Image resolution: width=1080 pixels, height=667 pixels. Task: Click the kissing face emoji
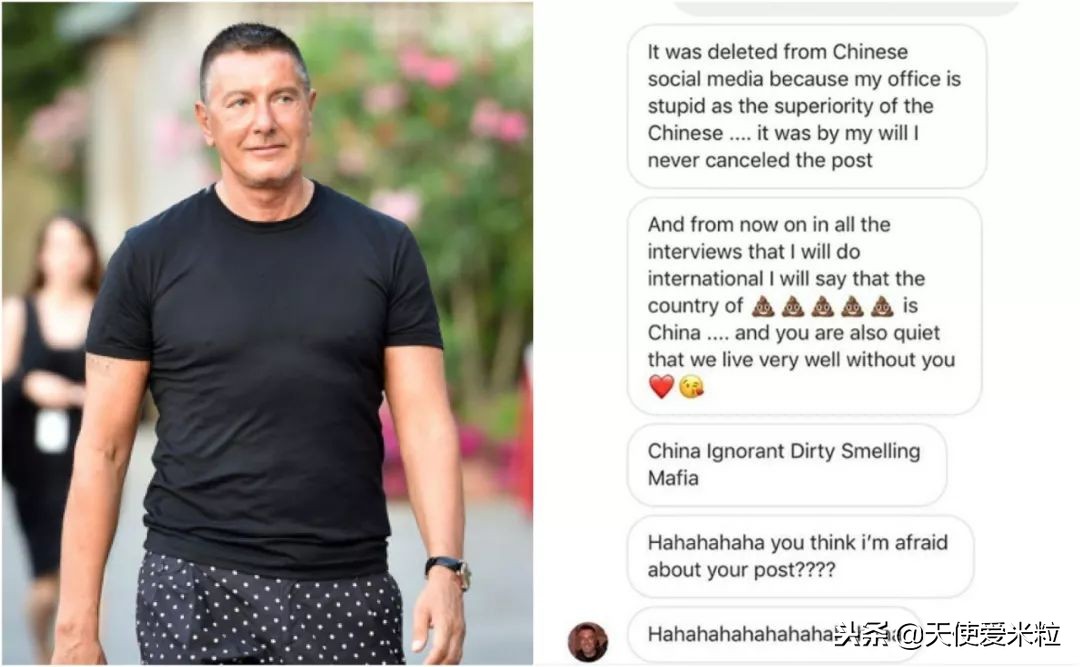[x=692, y=387]
